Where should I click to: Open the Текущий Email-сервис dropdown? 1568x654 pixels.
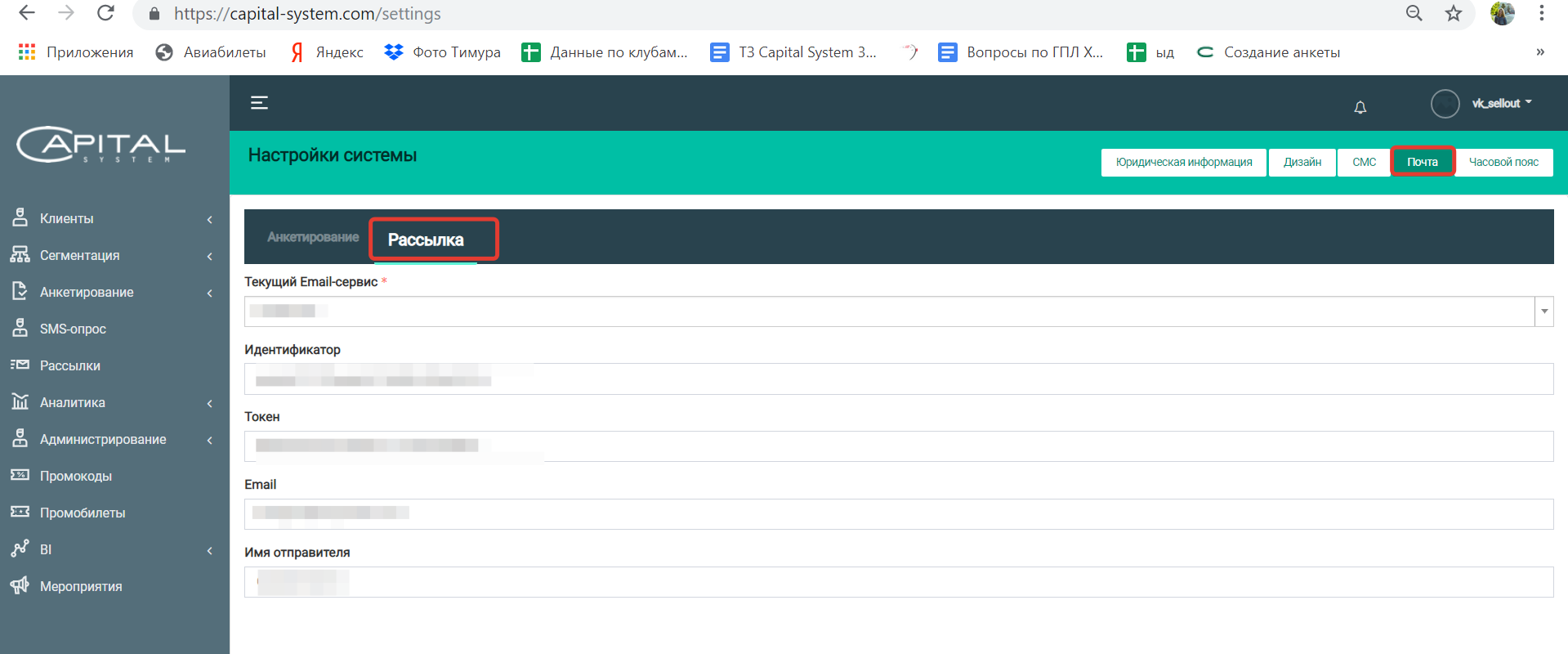pyautogui.click(x=899, y=311)
